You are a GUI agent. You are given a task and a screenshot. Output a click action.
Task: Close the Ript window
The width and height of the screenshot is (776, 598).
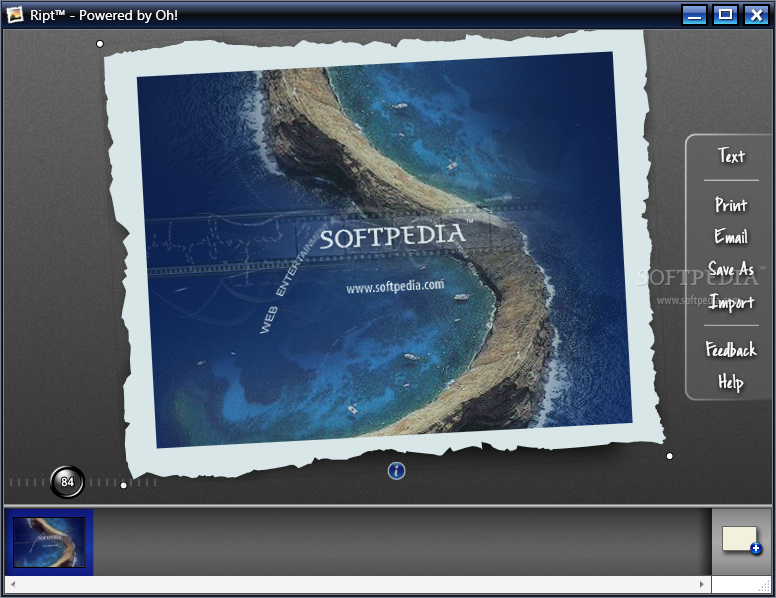(756, 15)
